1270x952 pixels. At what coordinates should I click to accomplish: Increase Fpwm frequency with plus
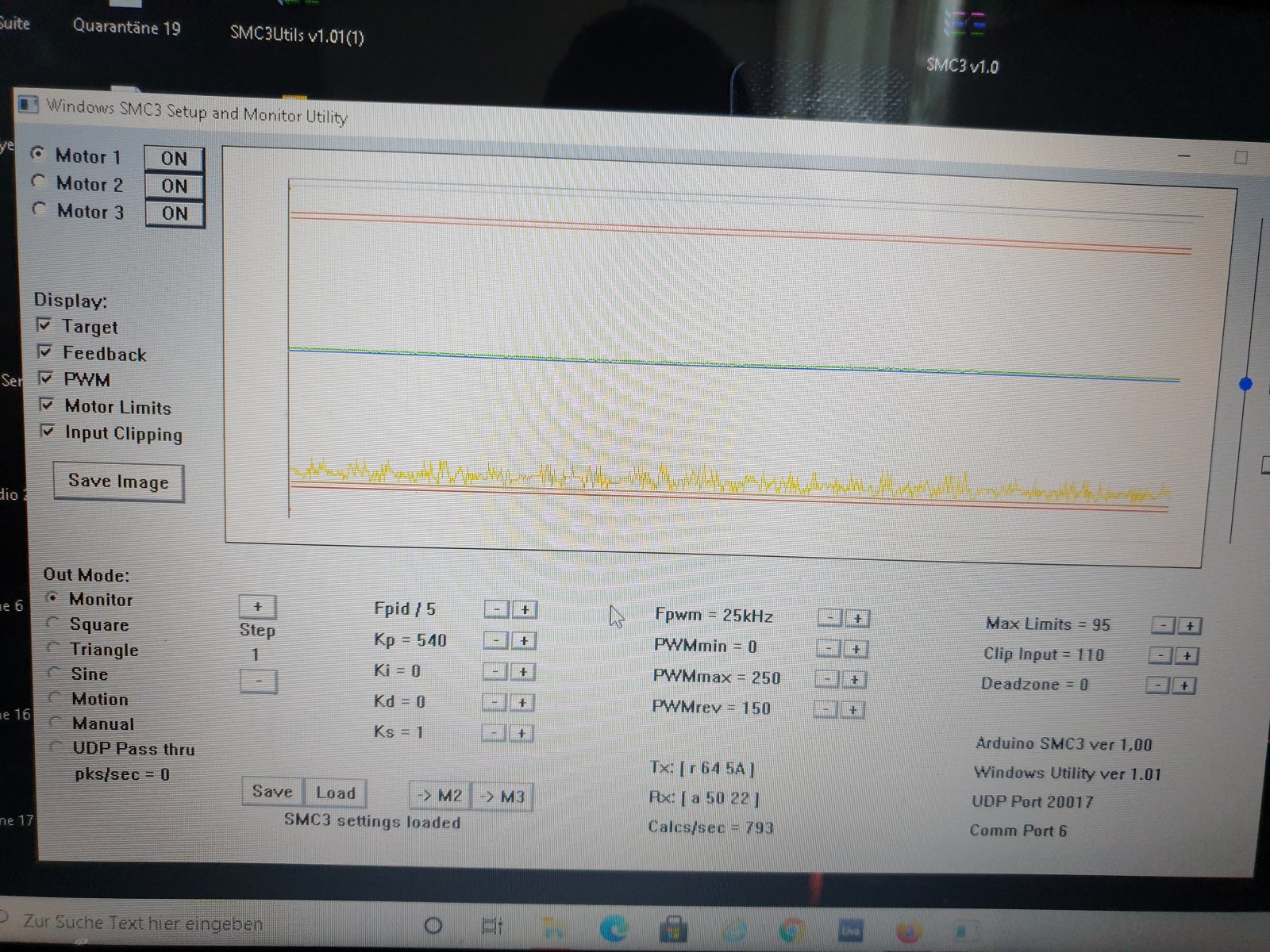tap(856, 619)
